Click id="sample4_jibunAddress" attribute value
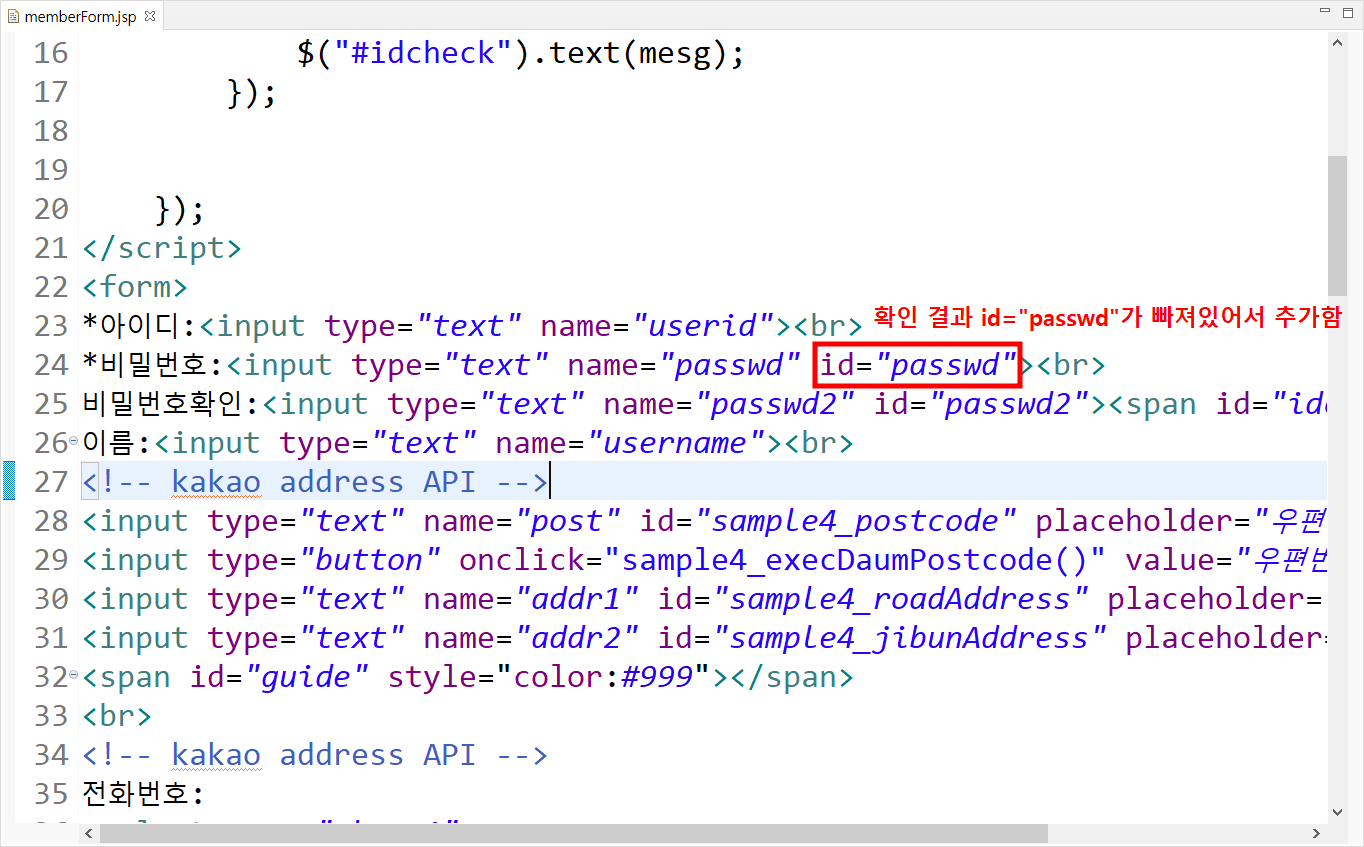Screen dimensions: 1364x847 (x=910, y=638)
